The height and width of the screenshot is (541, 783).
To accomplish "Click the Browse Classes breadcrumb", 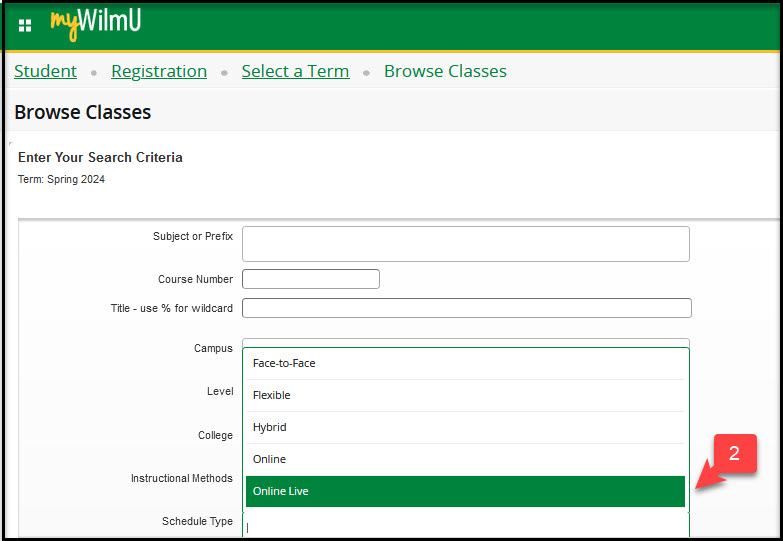I will click(x=445, y=71).
